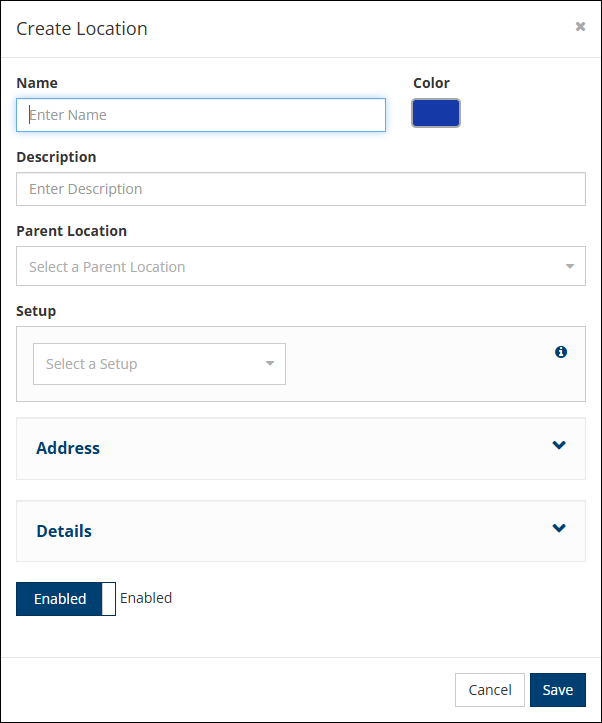
Task: Expand the Details section
Action: 300,531
